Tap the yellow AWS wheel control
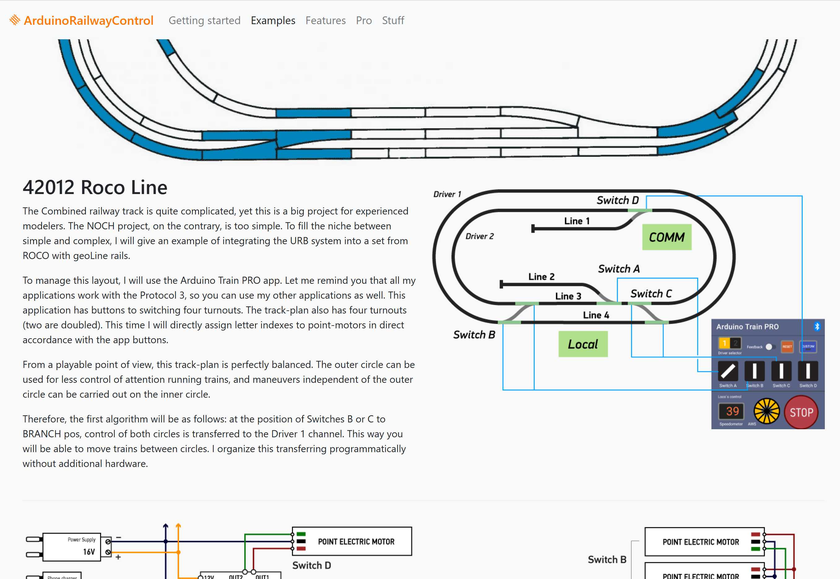The image size is (840, 579). click(x=766, y=411)
